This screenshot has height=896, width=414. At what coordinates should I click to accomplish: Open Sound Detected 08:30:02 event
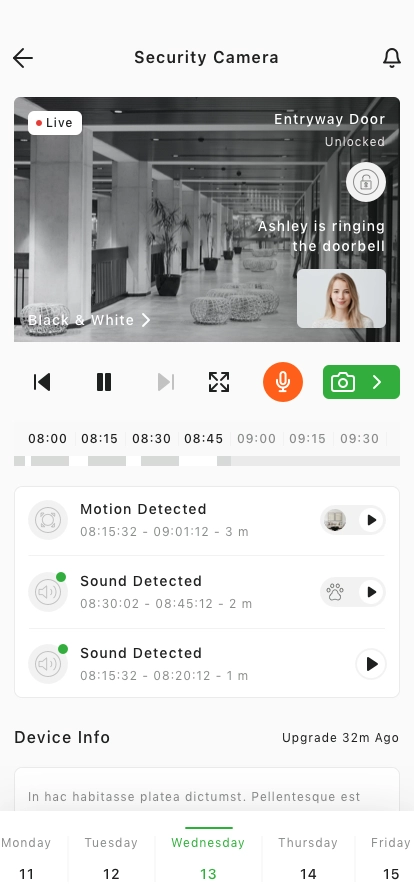pos(207,592)
